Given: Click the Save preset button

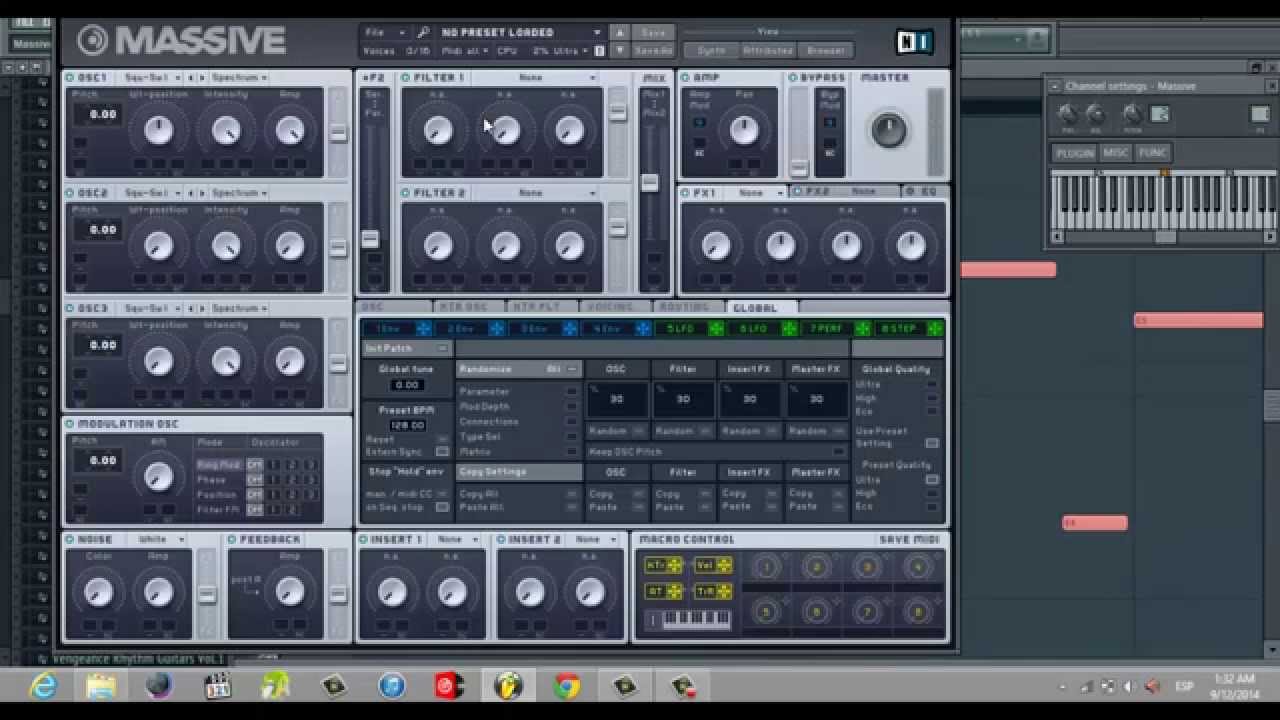Looking at the screenshot, I should pos(653,32).
